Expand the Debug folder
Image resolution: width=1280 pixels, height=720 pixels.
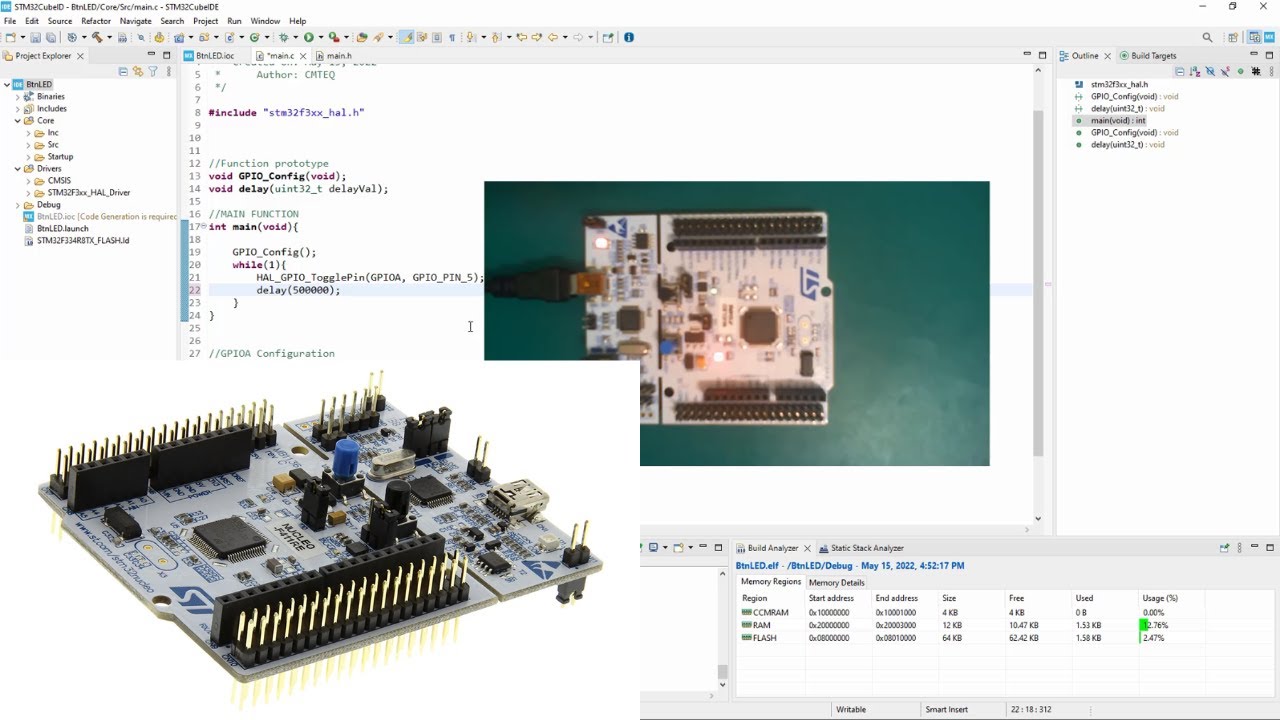(x=18, y=204)
